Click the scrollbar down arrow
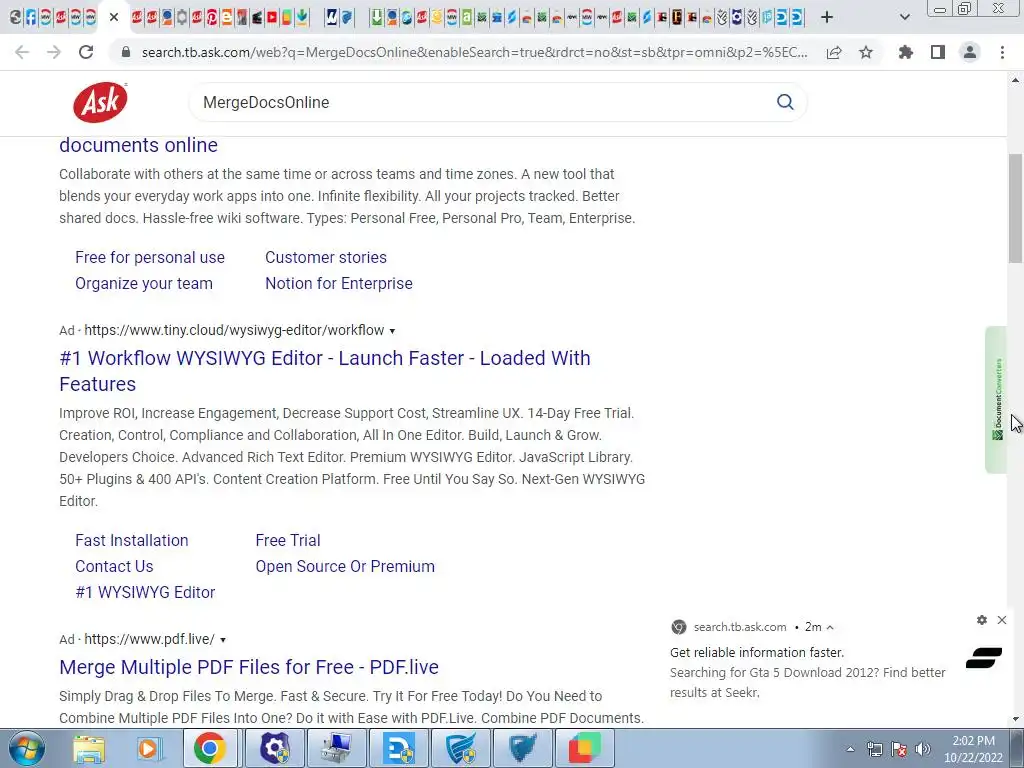Screen dimensions: 1024x768 coord(1015,719)
